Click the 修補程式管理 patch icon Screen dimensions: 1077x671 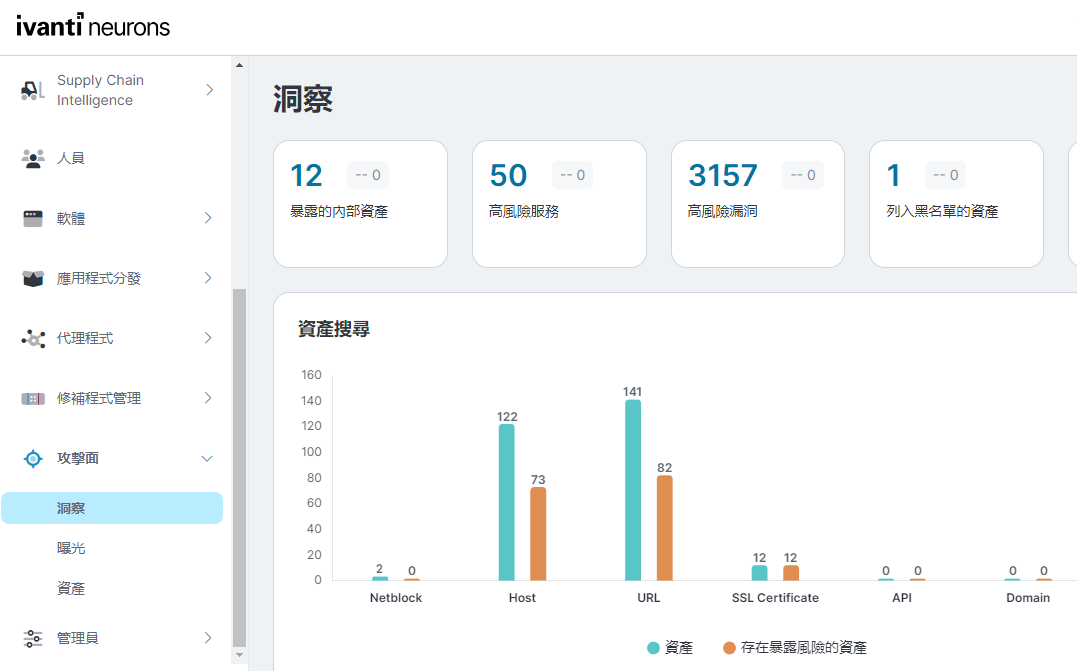(32, 398)
